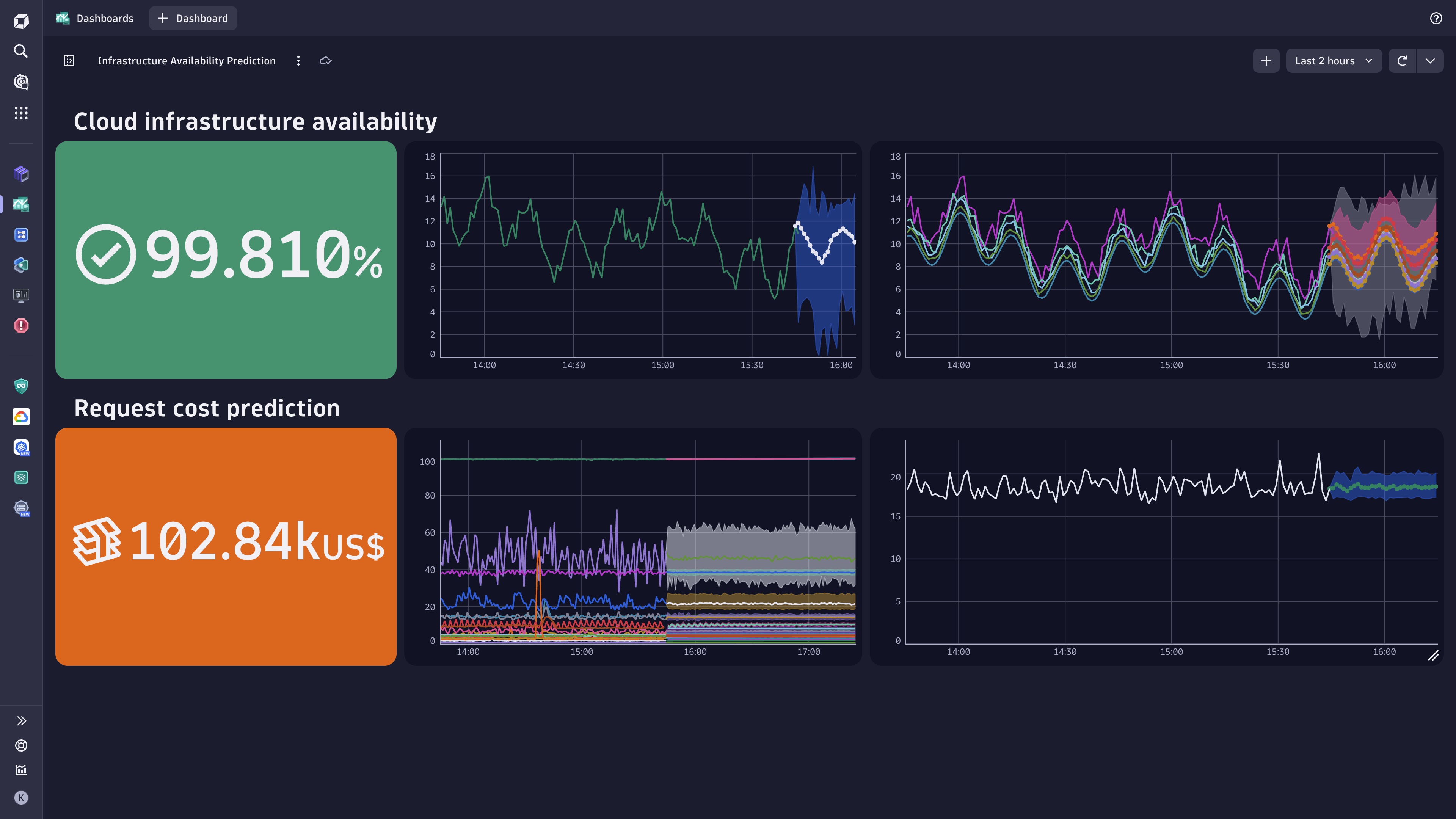This screenshot has width=1456, height=819.
Task: Open the Davis AI copilot assistant
Action: [x=21, y=82]
